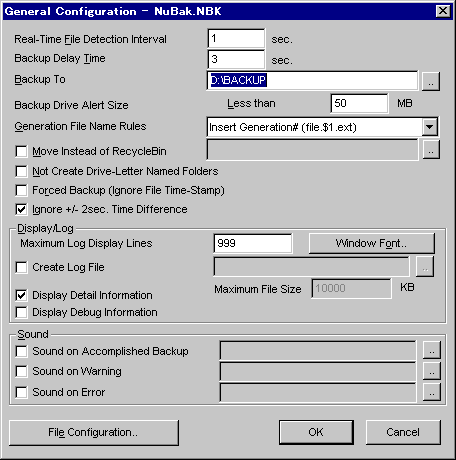456x460 pixels.
Task: Toggle Forced Backup (Ignore File Time-Stamp)
Action: pyautogui.click(x=21, y=190)
